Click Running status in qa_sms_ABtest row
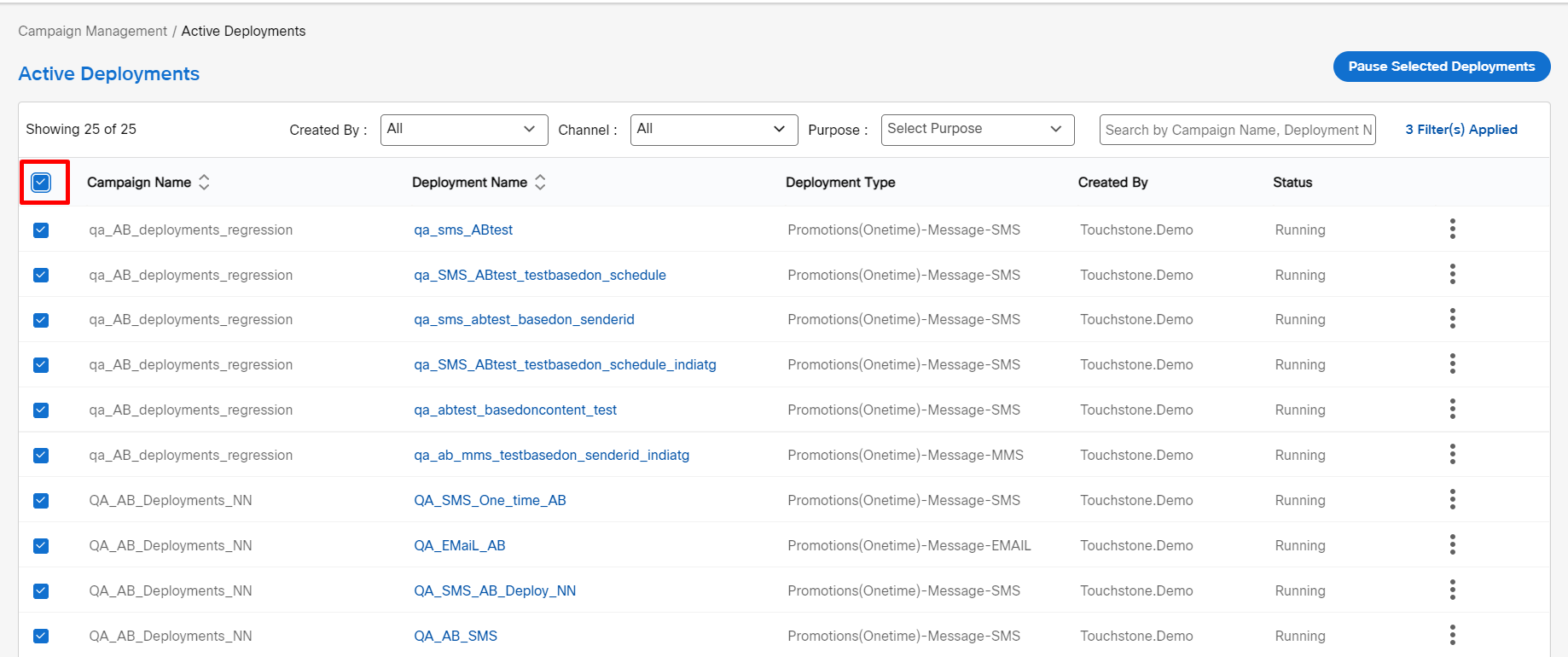 1300,230
